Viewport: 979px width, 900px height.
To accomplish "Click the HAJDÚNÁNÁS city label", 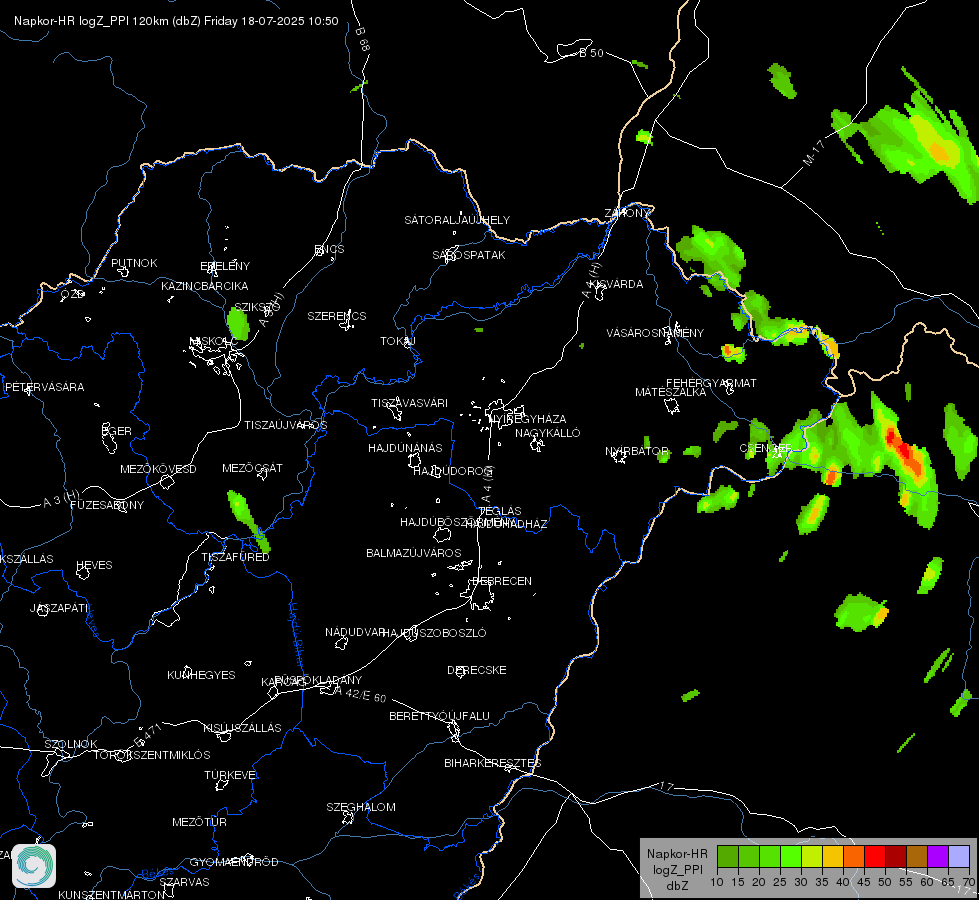I will point(405,448).
